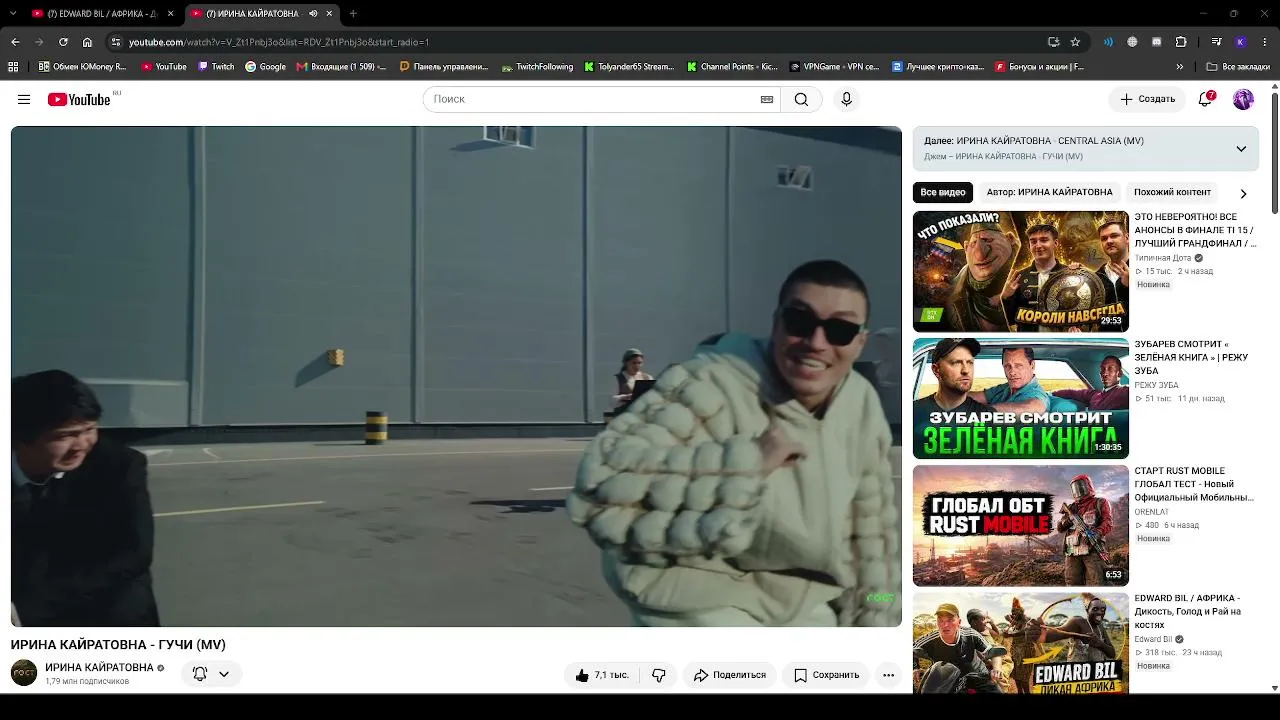
Task: Open title ЗУБАРЕВ СМОТРИТ ЗЕЛЁНАЯ КНИГА
Action: [x=1191, y=357]
